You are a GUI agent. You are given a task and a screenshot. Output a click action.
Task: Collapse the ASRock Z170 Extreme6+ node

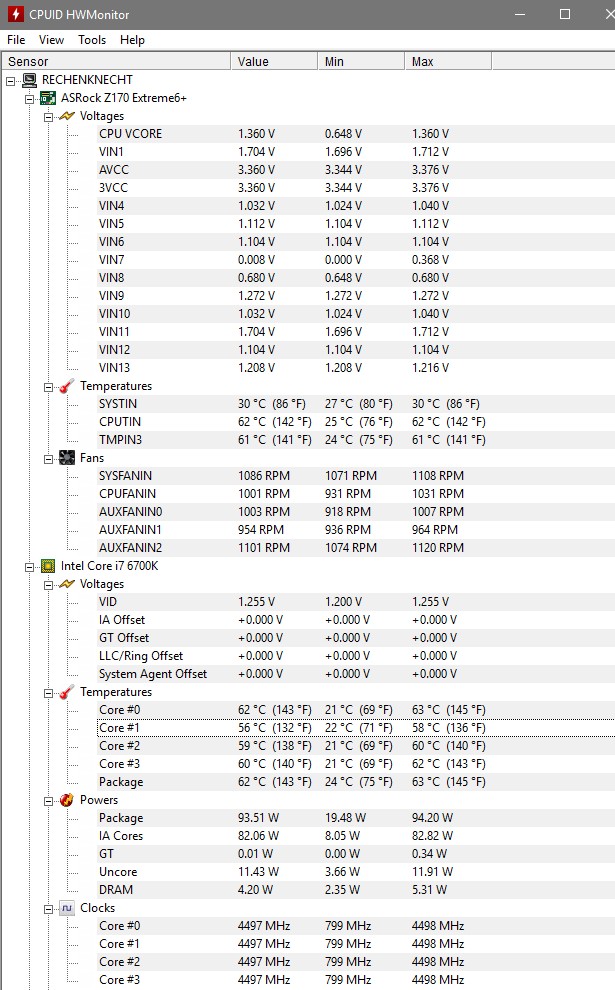click(29, 99)
